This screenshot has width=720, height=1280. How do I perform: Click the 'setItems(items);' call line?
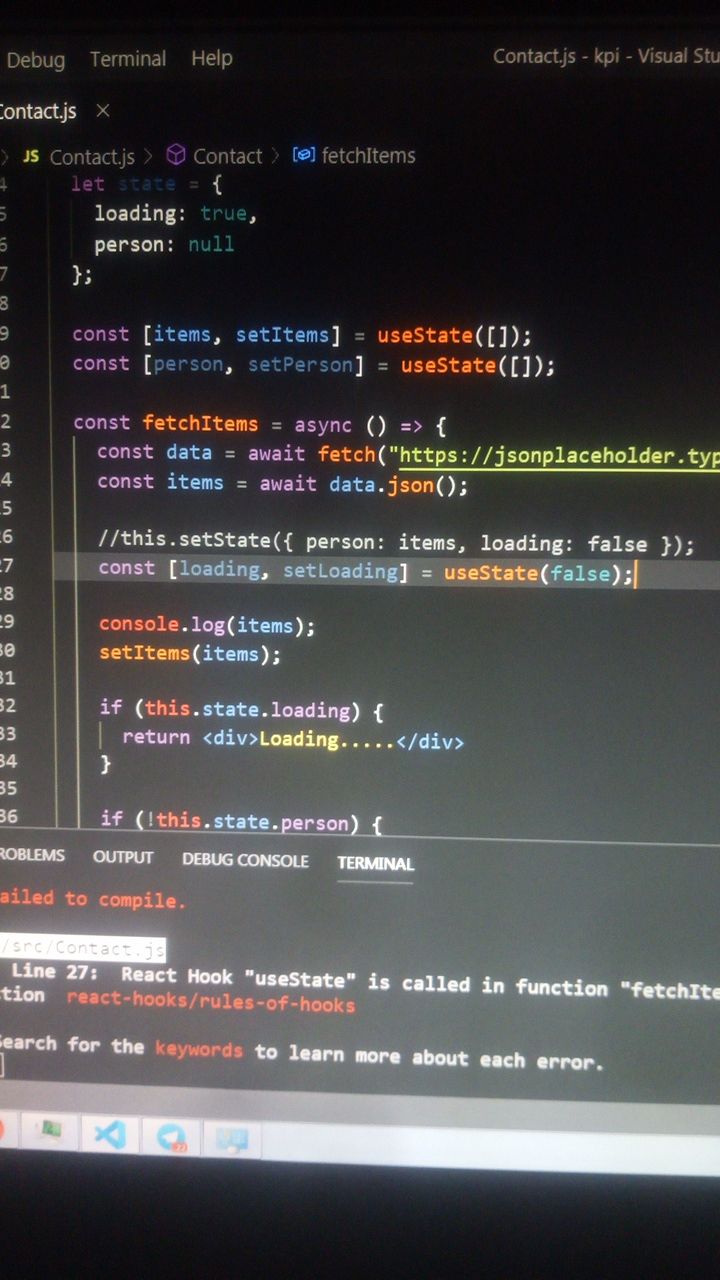190,654
